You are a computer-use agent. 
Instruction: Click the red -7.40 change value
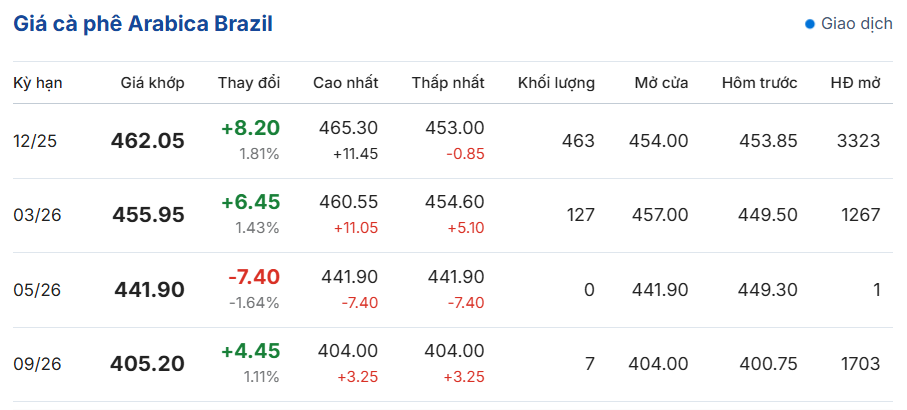click(253, 277)
